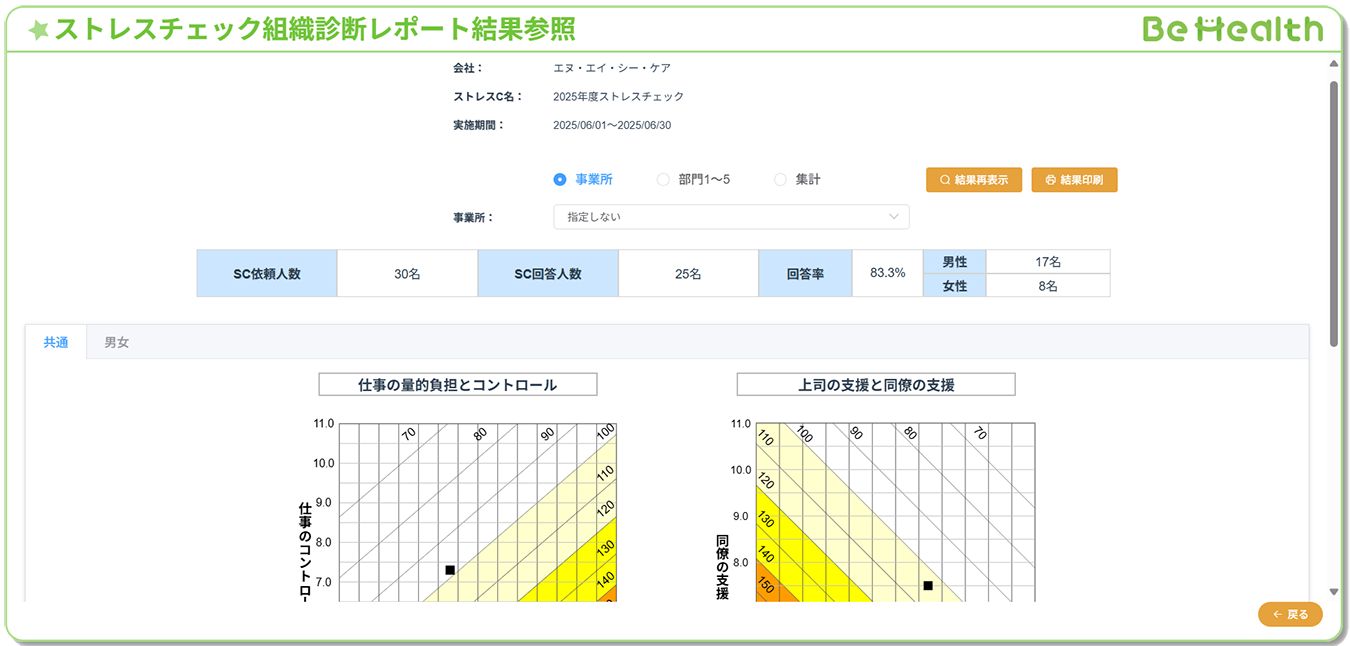The image size is (1350, 646).
Task: Switch to the 共通 tab
Action: tap(56, 342)
